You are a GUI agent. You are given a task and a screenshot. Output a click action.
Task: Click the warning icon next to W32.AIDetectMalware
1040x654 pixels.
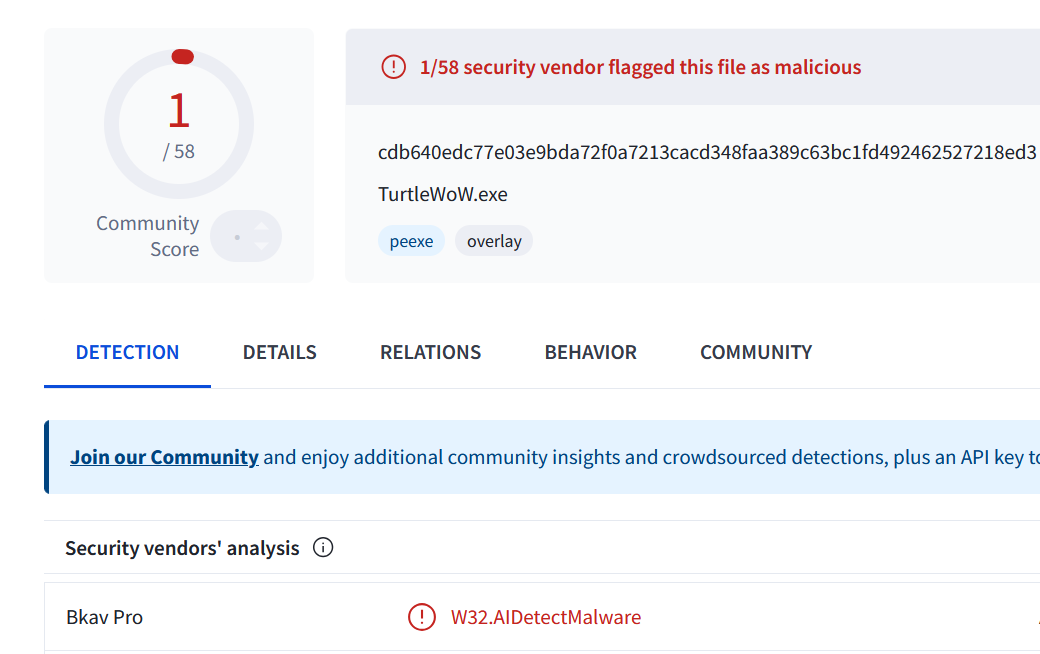pos(422,617)
